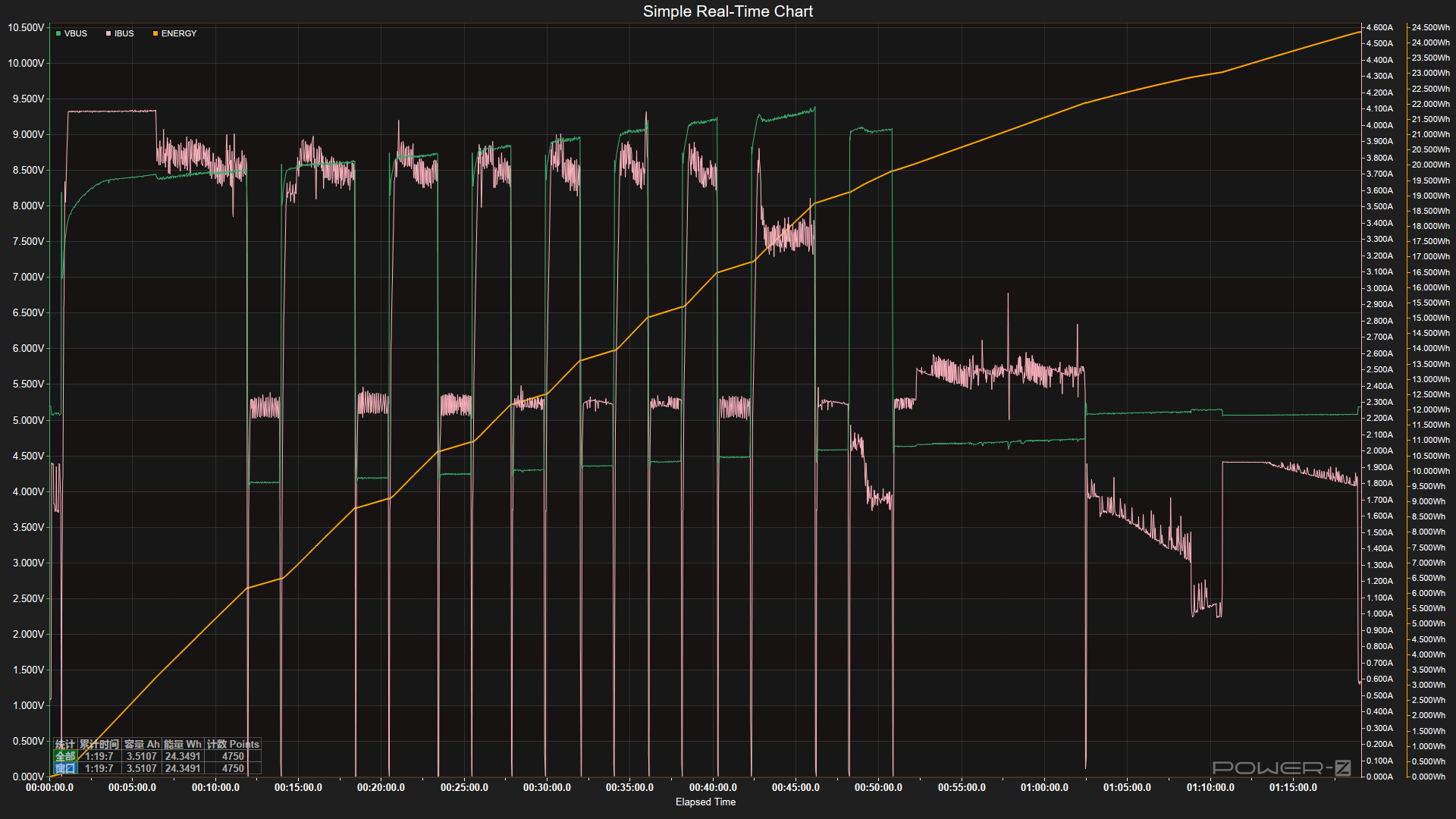This screenshot has width=1456, height=819.
Task: Select the green 全部 statistics row label
Action: pos(65,756)
